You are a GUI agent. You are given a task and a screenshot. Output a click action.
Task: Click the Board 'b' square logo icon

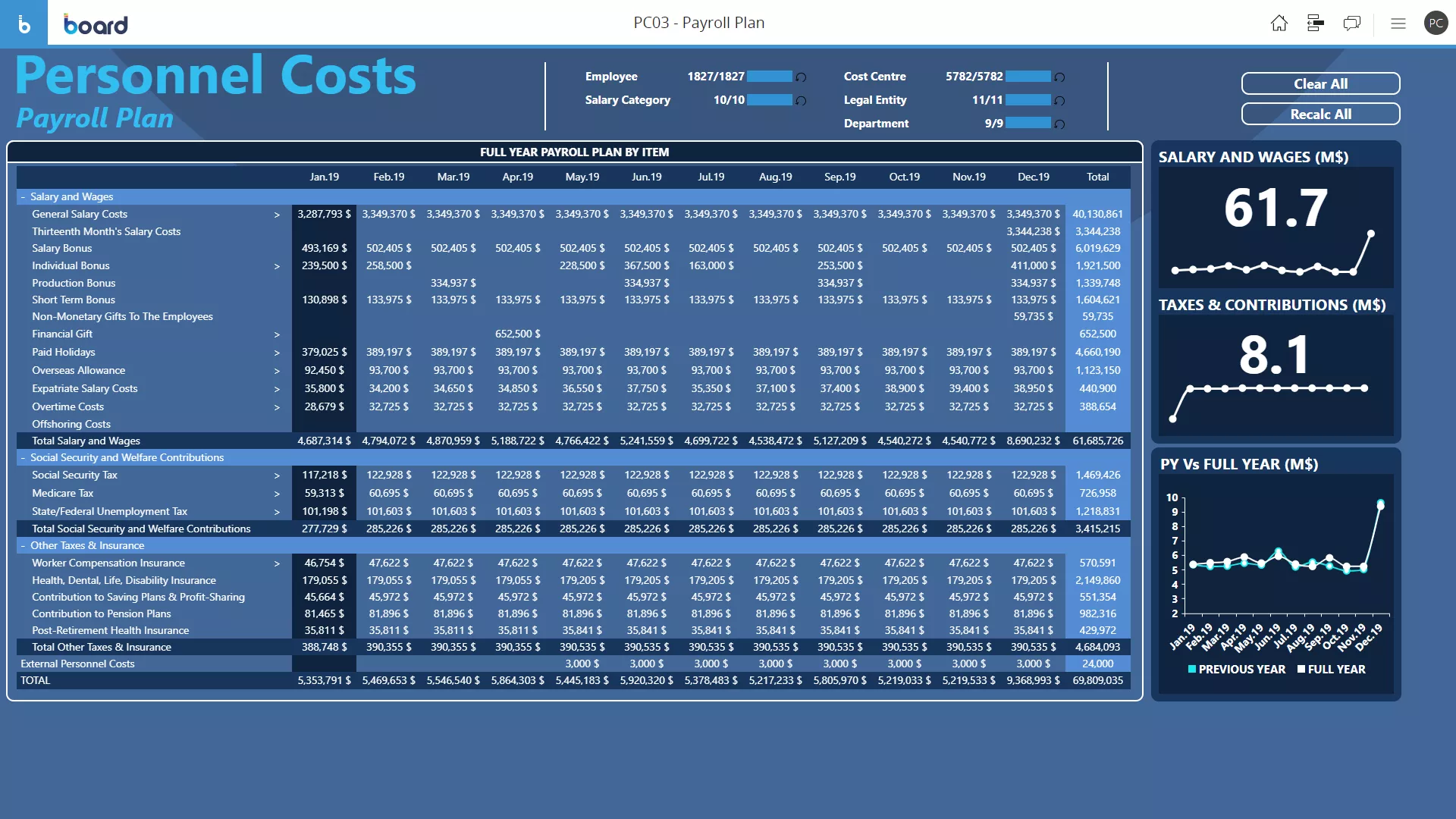[x=24, y=24]
